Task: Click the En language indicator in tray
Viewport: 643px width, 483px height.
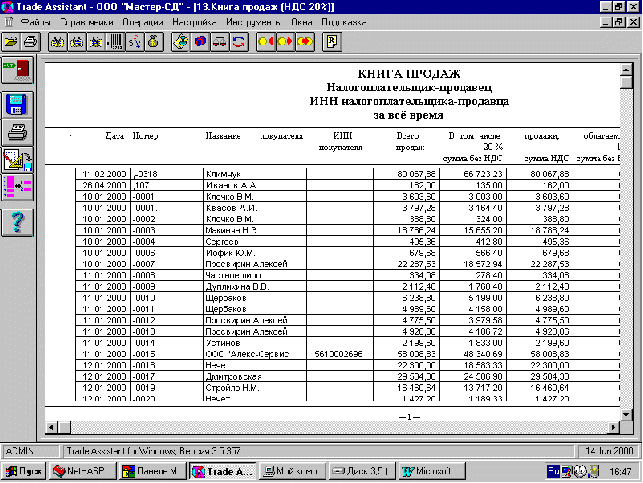Action: (x=553, y=471)
